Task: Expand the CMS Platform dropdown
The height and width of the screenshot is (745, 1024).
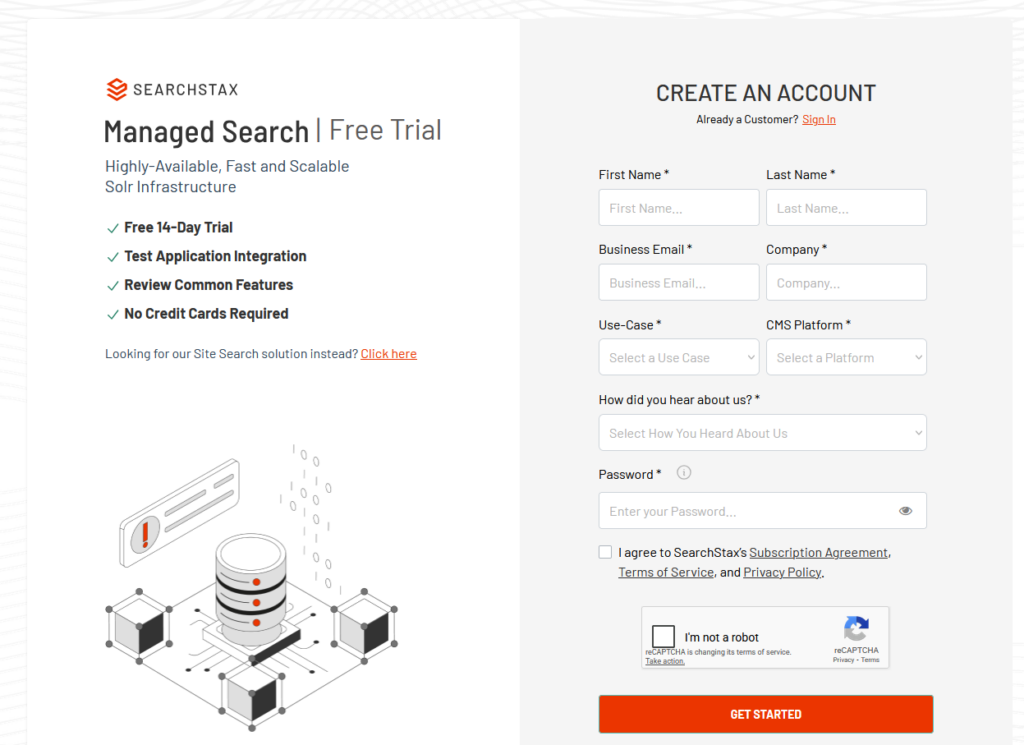Action: pos(846,358)
